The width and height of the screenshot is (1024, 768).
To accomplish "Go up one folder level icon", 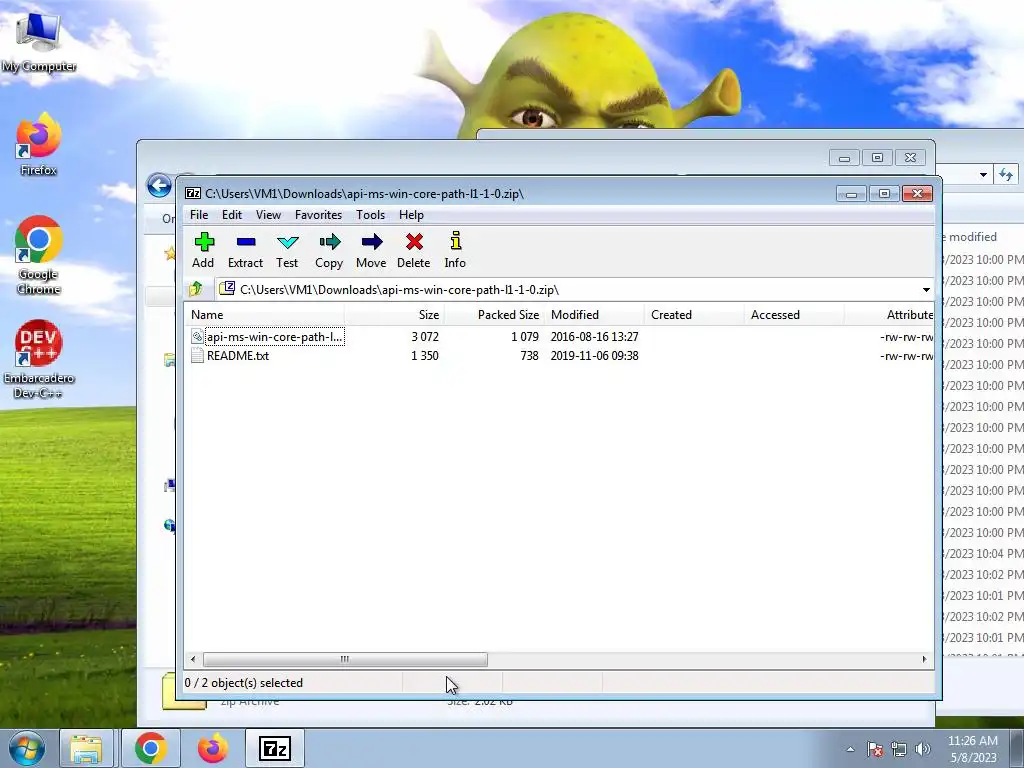I will [195, 289].
